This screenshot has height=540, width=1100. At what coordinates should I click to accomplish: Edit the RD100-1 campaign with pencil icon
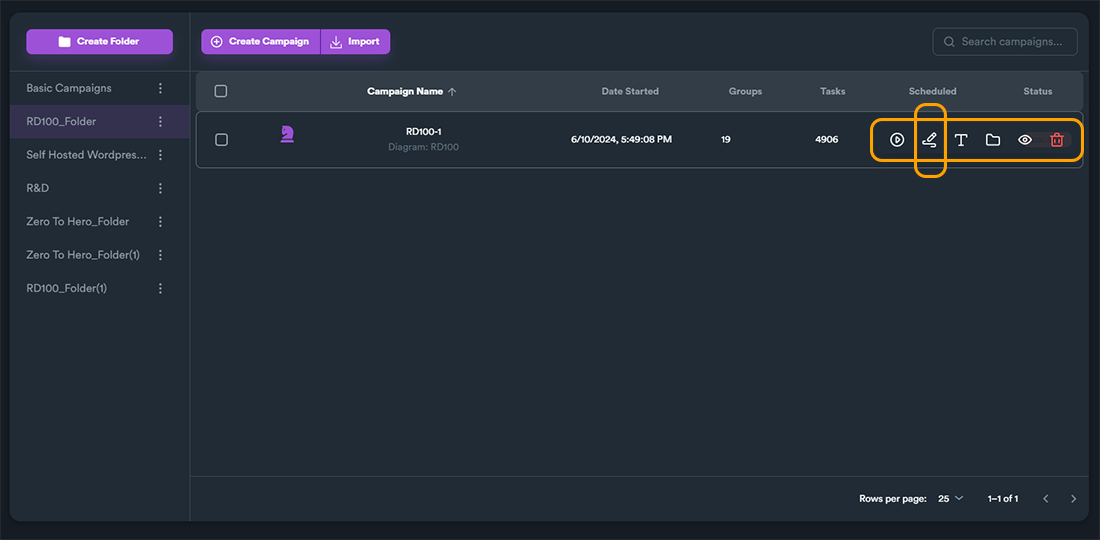(930, 140)
